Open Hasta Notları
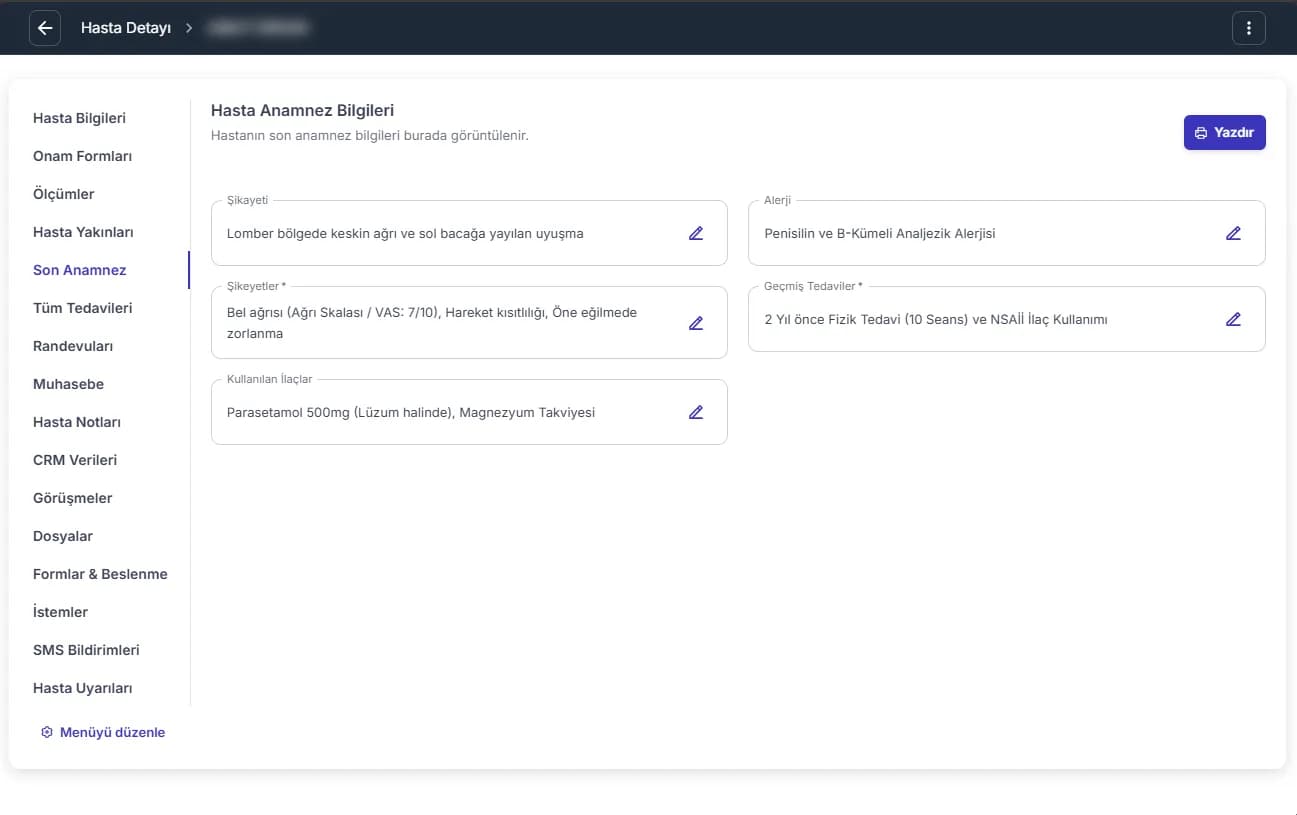Viewport: 1297px width, 815px height. point(77,422)
